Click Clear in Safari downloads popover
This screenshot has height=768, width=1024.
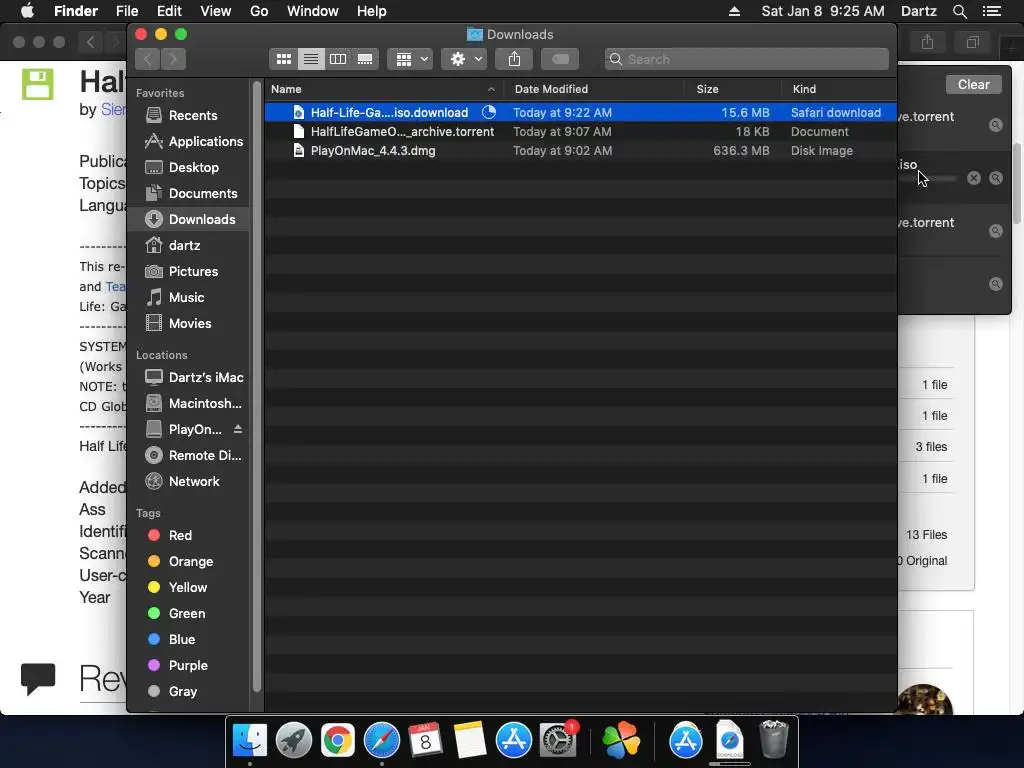point(973,85)
